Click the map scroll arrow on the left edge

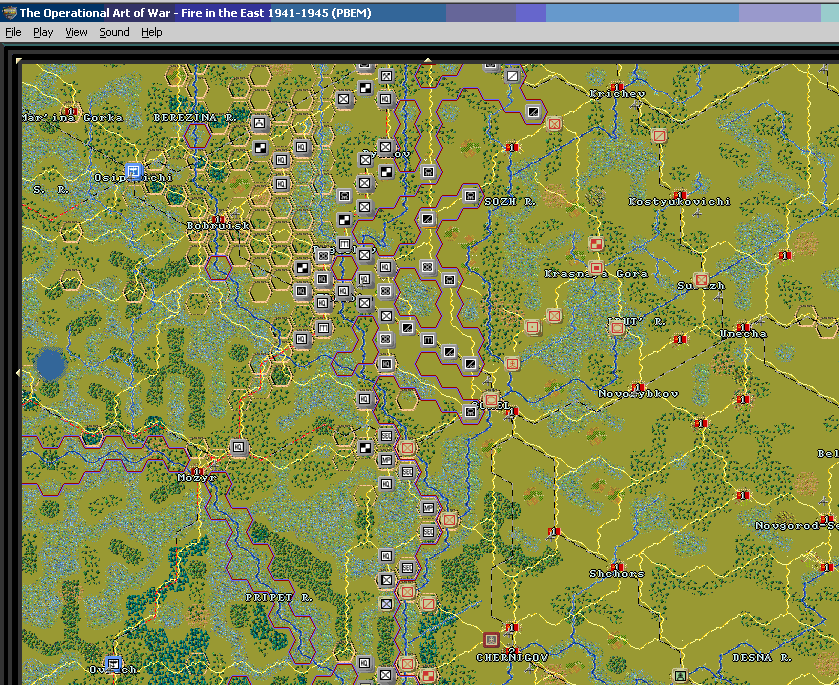click(18, 372)
